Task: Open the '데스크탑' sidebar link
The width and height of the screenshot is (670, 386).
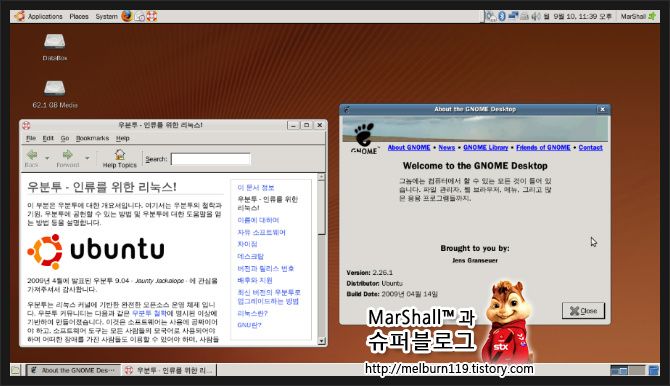Action: coord(251,256)
